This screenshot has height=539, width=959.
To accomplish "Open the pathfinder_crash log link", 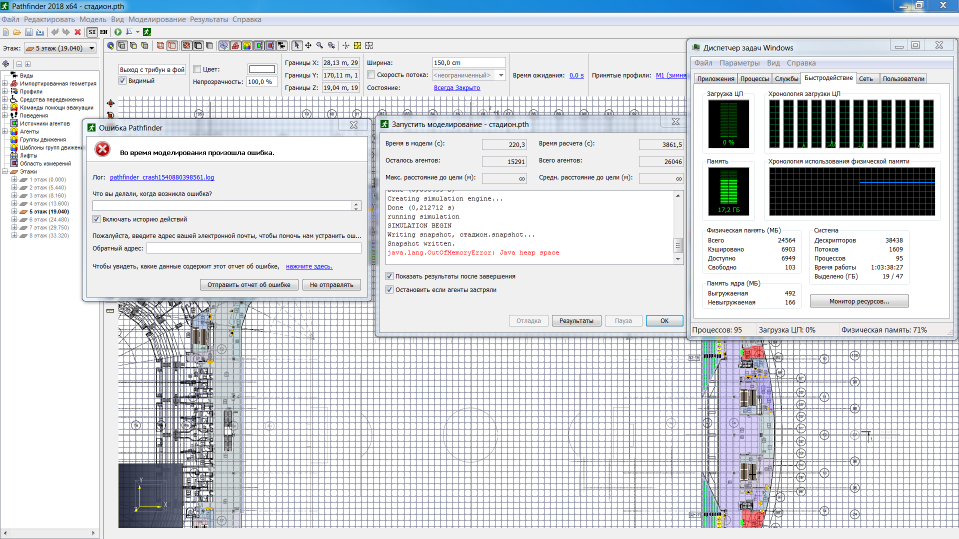I will 162,177.
